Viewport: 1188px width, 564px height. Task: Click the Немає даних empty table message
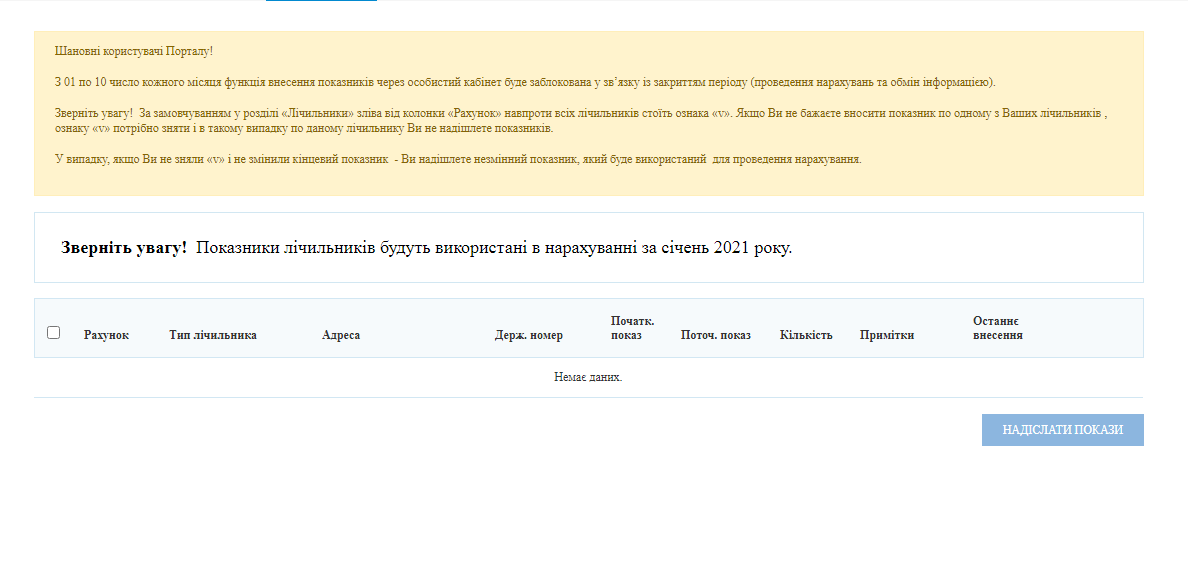[588, 377]
